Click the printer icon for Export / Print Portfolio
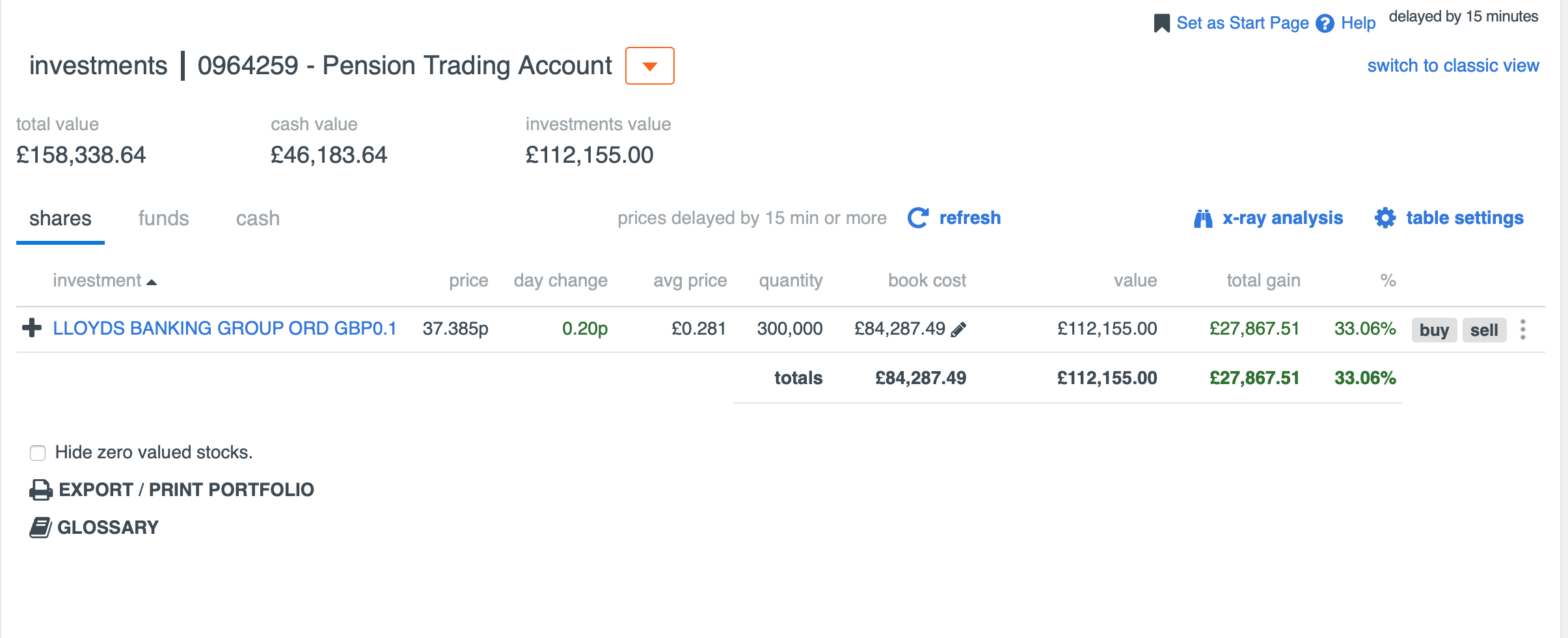Screen dimensions: 1568x638 (41, 490)
